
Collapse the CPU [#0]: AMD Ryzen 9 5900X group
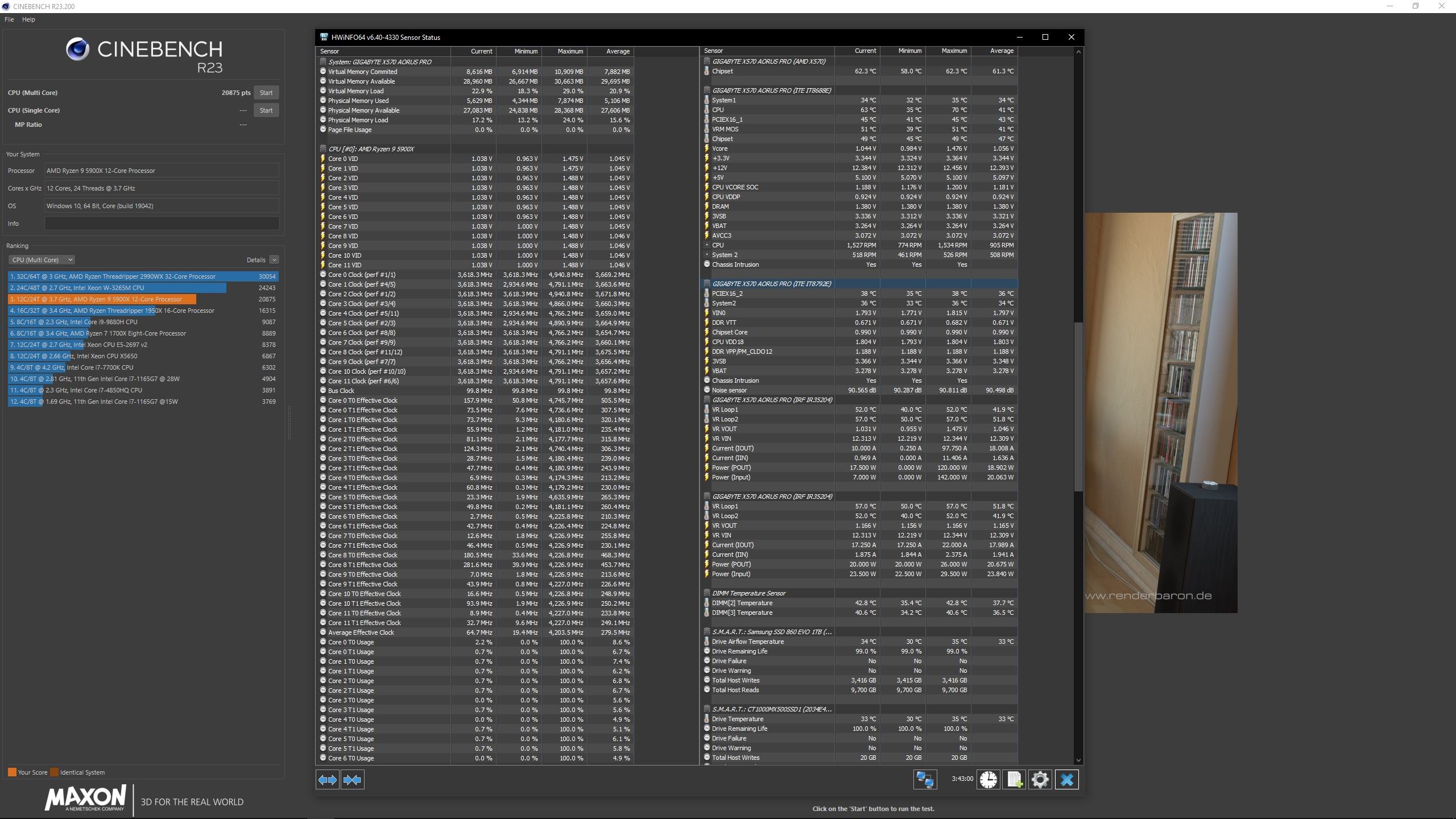click(x=323, y=149)
